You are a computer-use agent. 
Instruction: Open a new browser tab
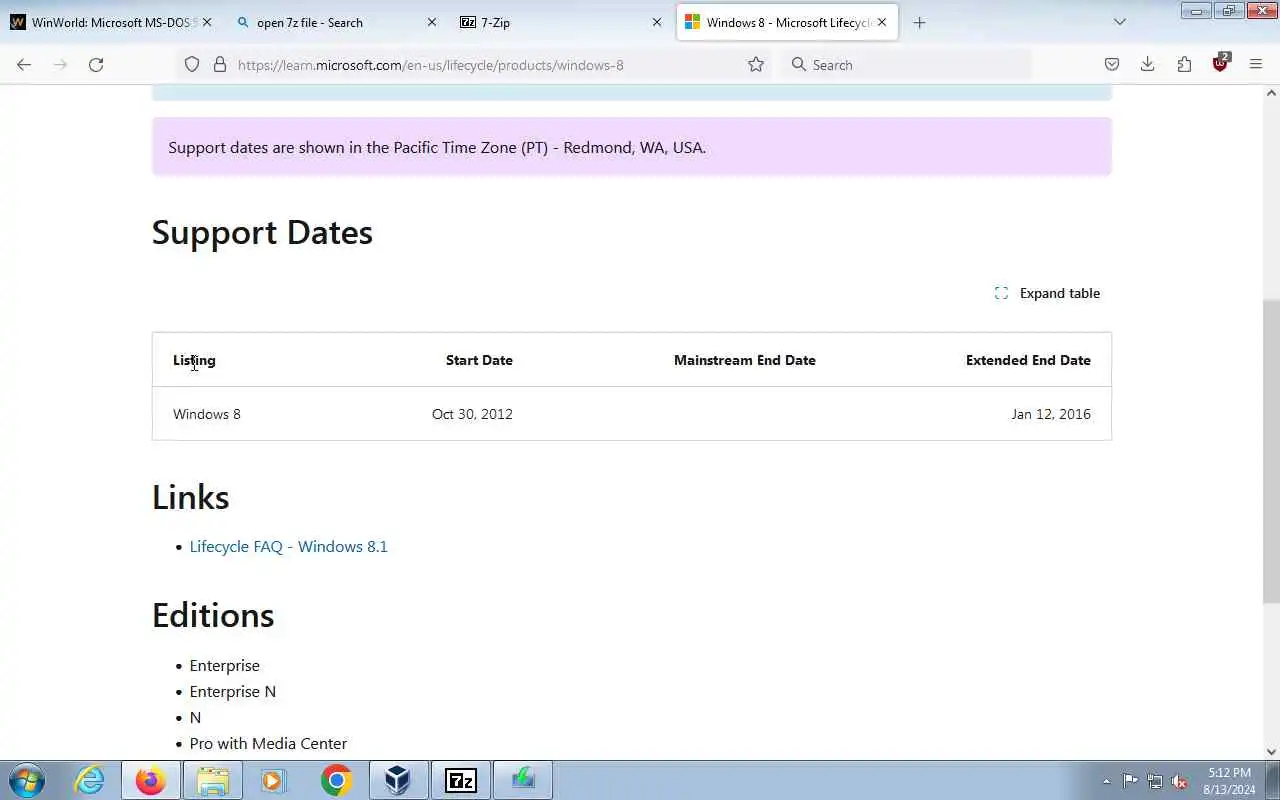pos(919,22)
